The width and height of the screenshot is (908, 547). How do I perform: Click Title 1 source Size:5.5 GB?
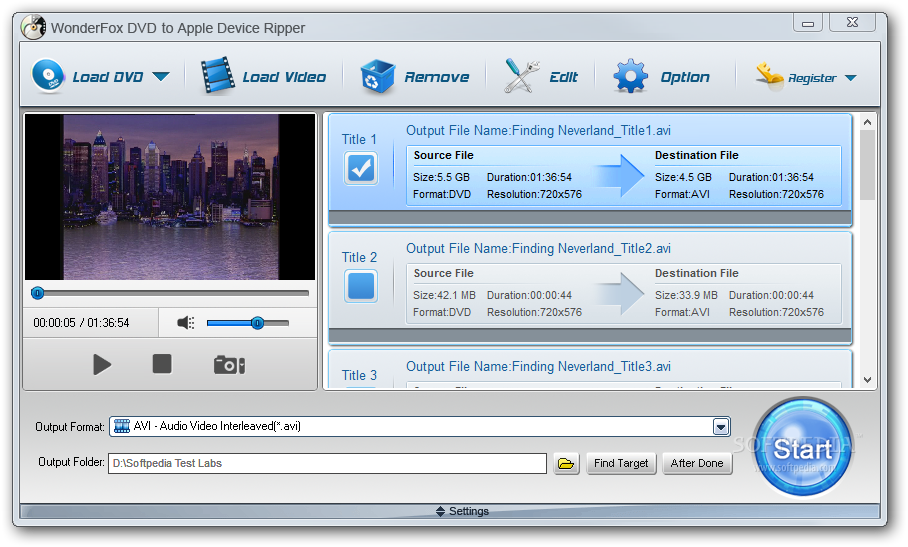point(441,177)
